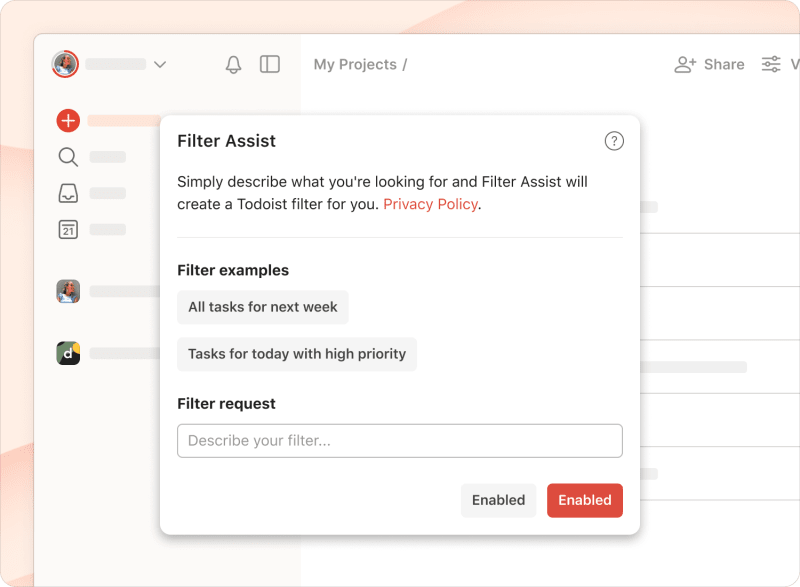800x587 pixels.
Task: Create a new task with the red plus icon
Action: tap(67, 120)
